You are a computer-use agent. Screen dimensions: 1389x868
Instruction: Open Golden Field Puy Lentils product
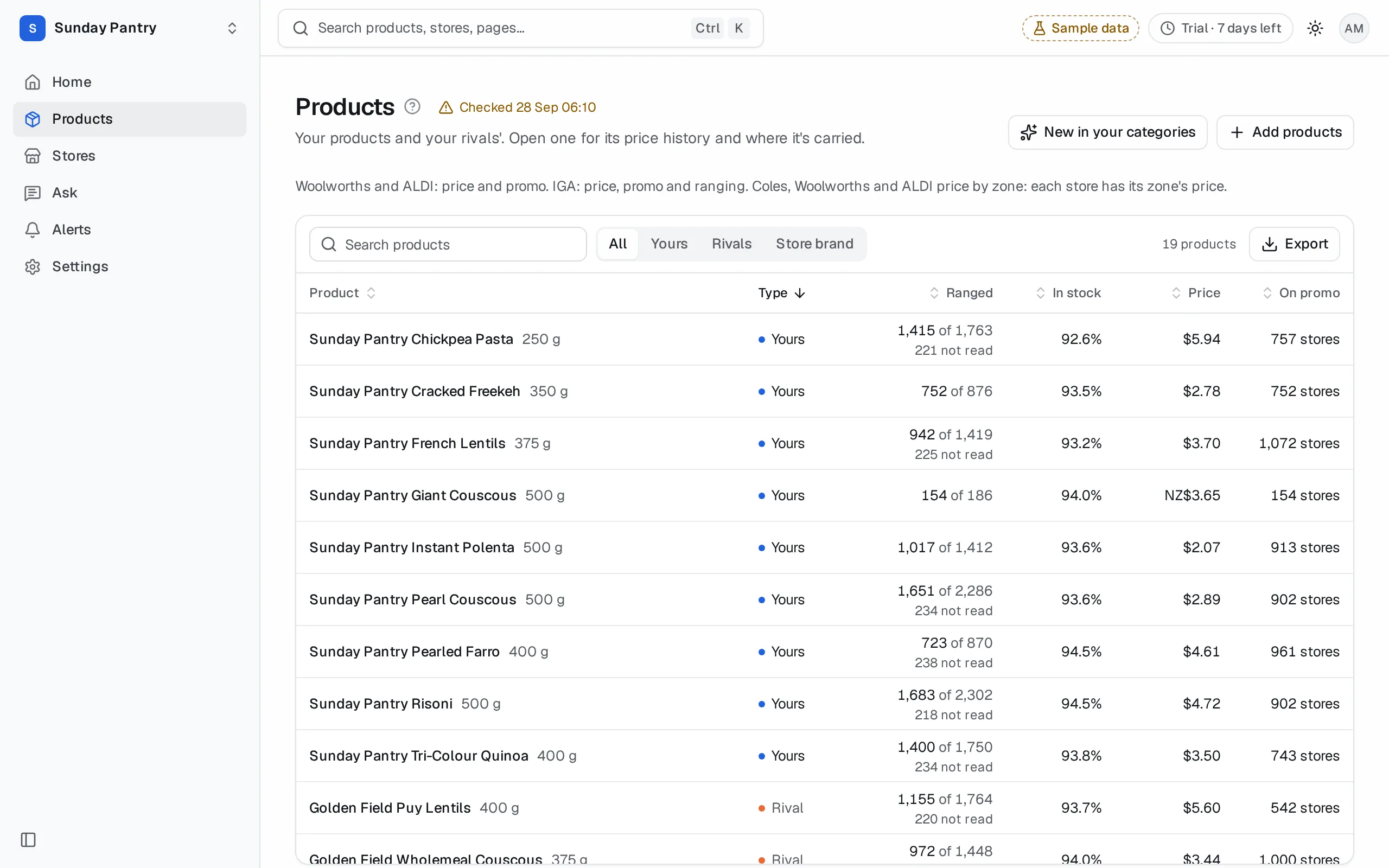pos(824,808)
